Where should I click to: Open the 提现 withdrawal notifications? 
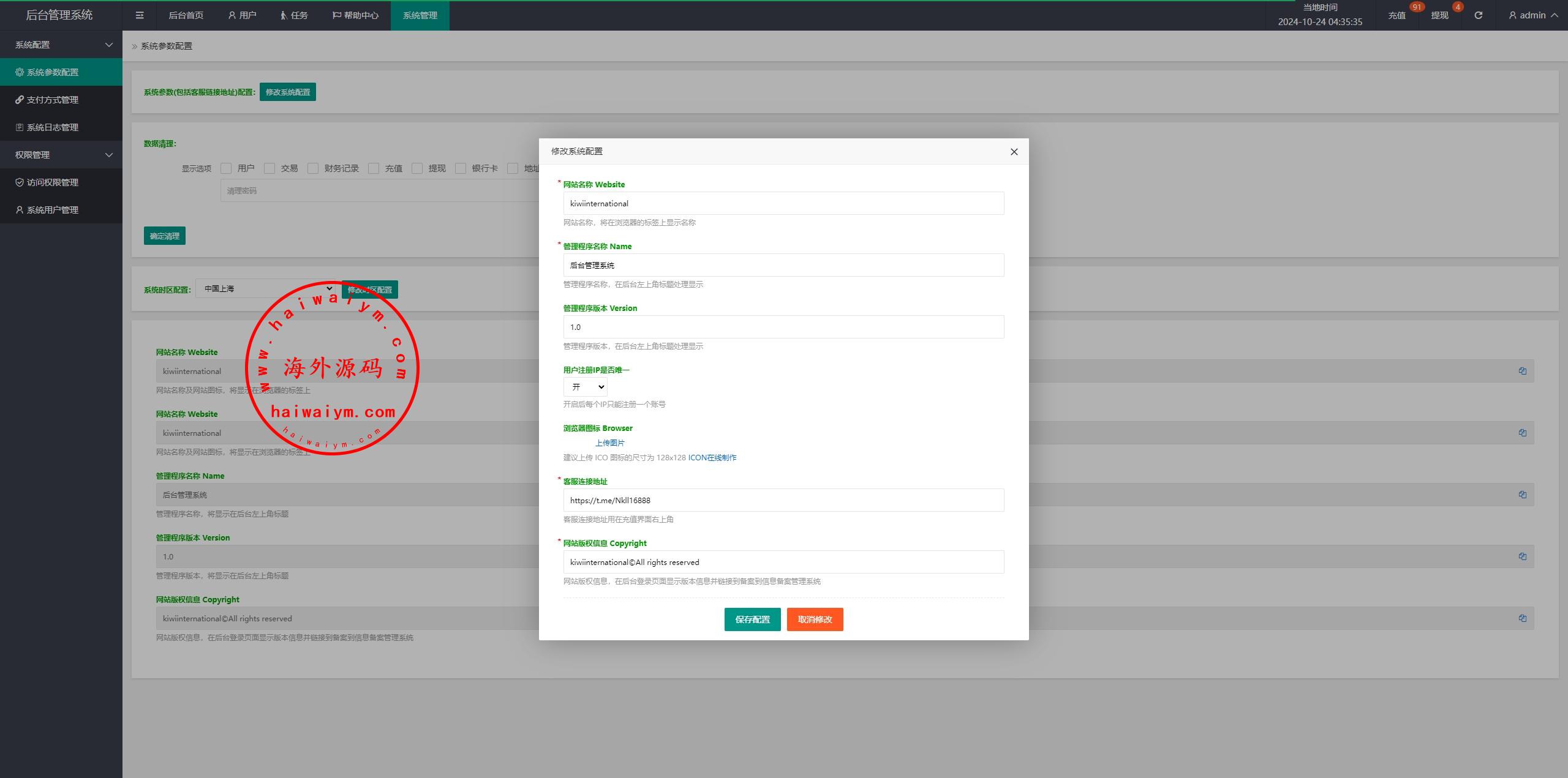click(1439, 15)
